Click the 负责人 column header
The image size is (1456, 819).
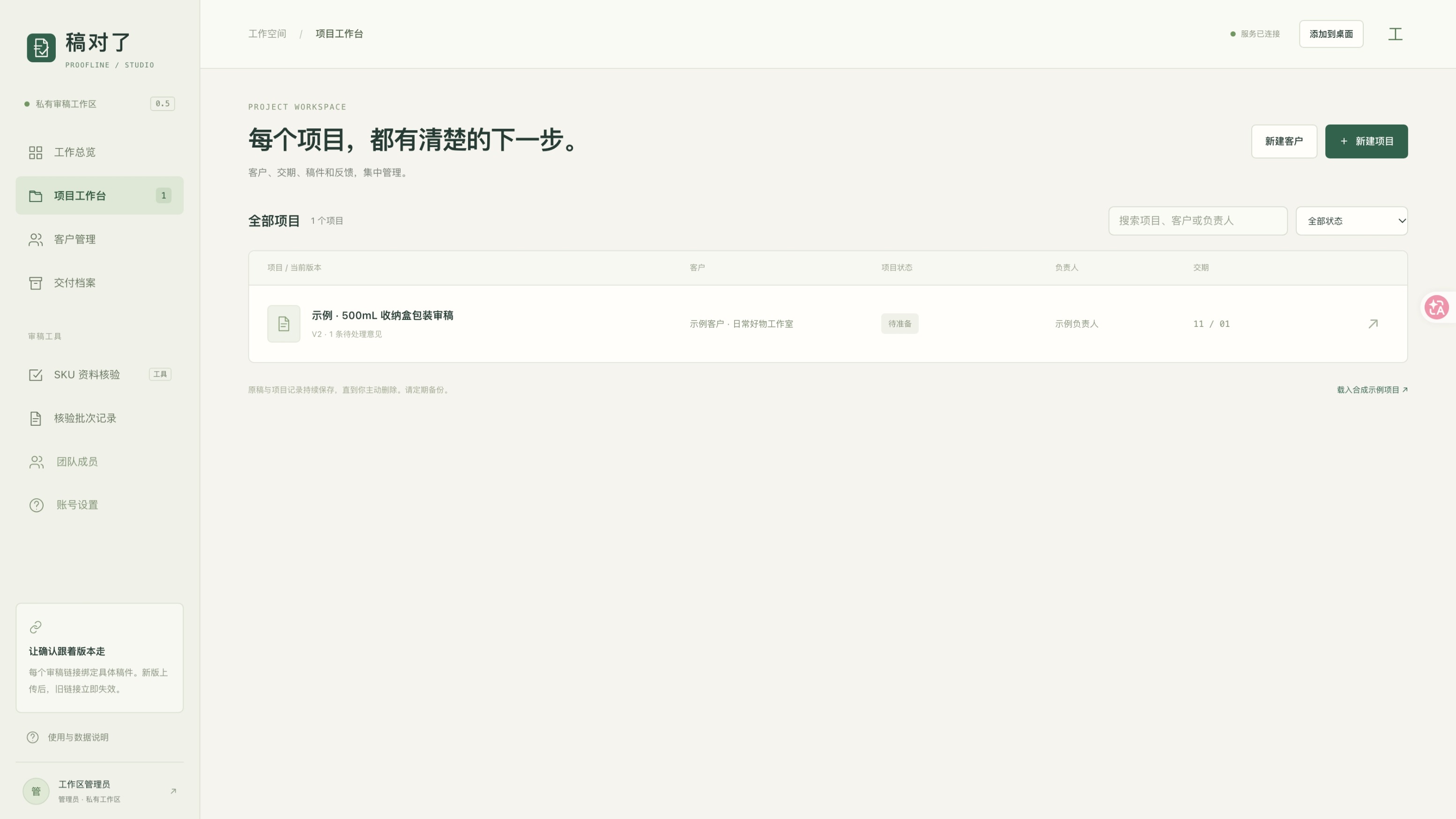(x=1067, y=268)
